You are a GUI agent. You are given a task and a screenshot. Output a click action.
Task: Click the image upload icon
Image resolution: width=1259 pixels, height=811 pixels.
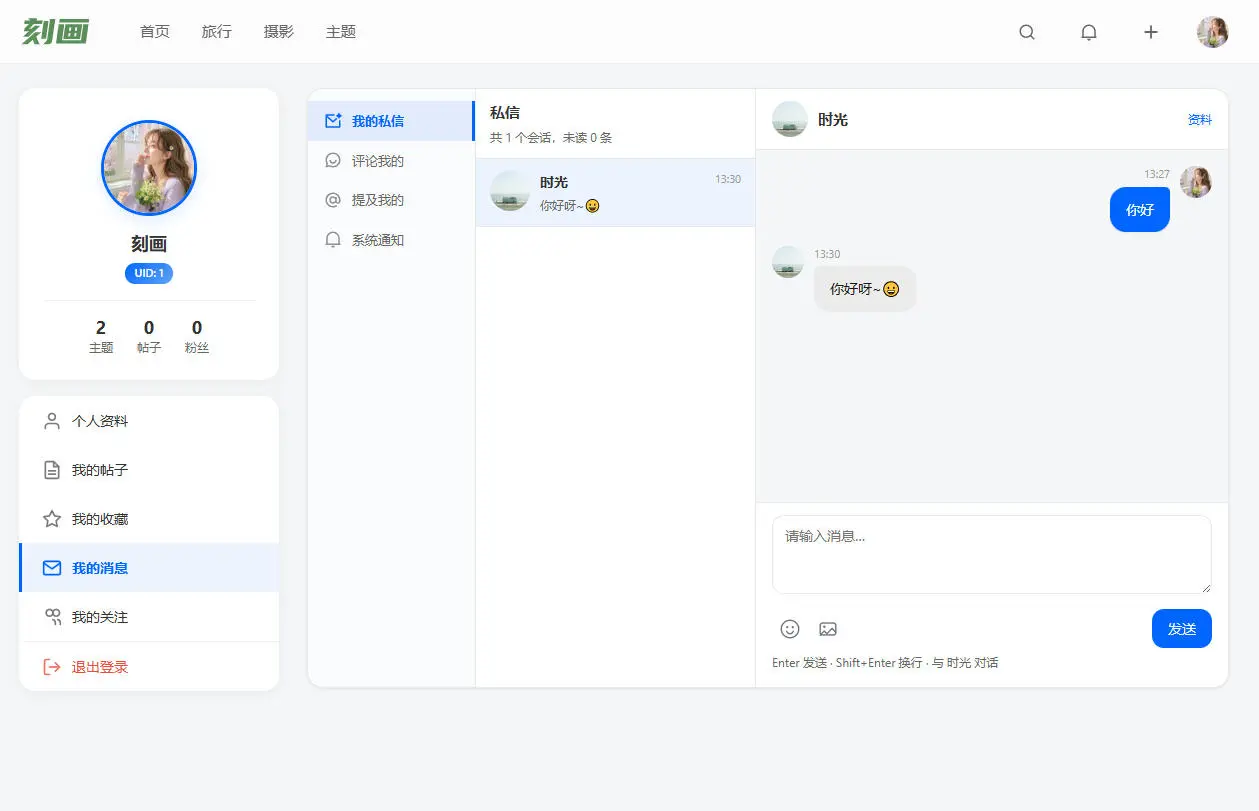pyautogui.click(x=828, y=629)
